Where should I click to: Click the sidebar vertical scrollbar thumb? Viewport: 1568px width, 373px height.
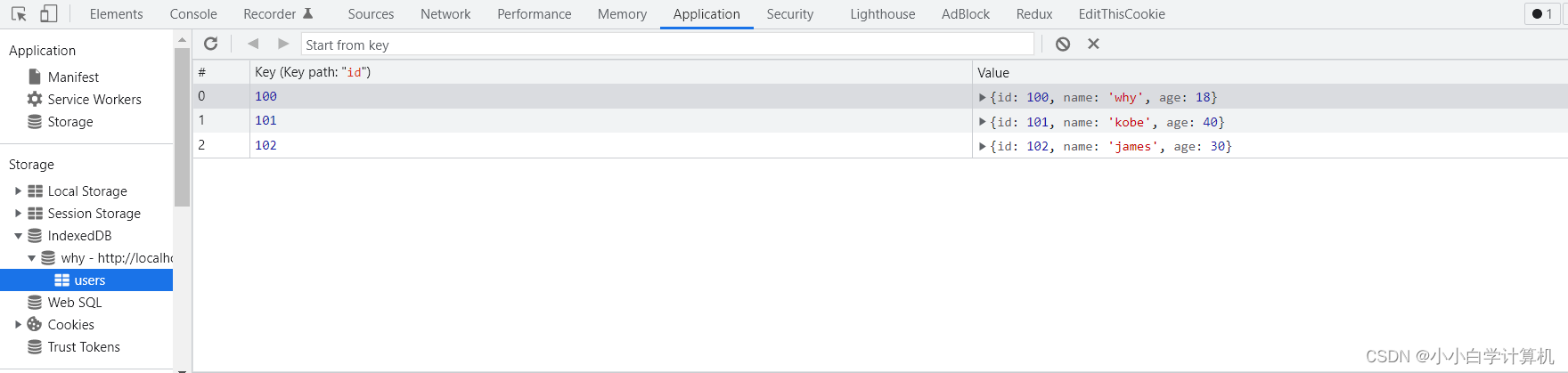[183, 126]
